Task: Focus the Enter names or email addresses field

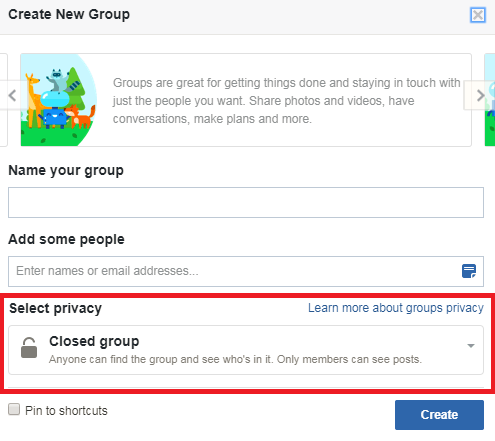Action: (246, 271)
